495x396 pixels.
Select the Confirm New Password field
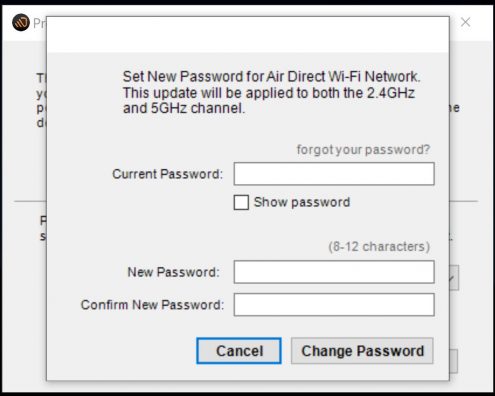click(334, 305)
